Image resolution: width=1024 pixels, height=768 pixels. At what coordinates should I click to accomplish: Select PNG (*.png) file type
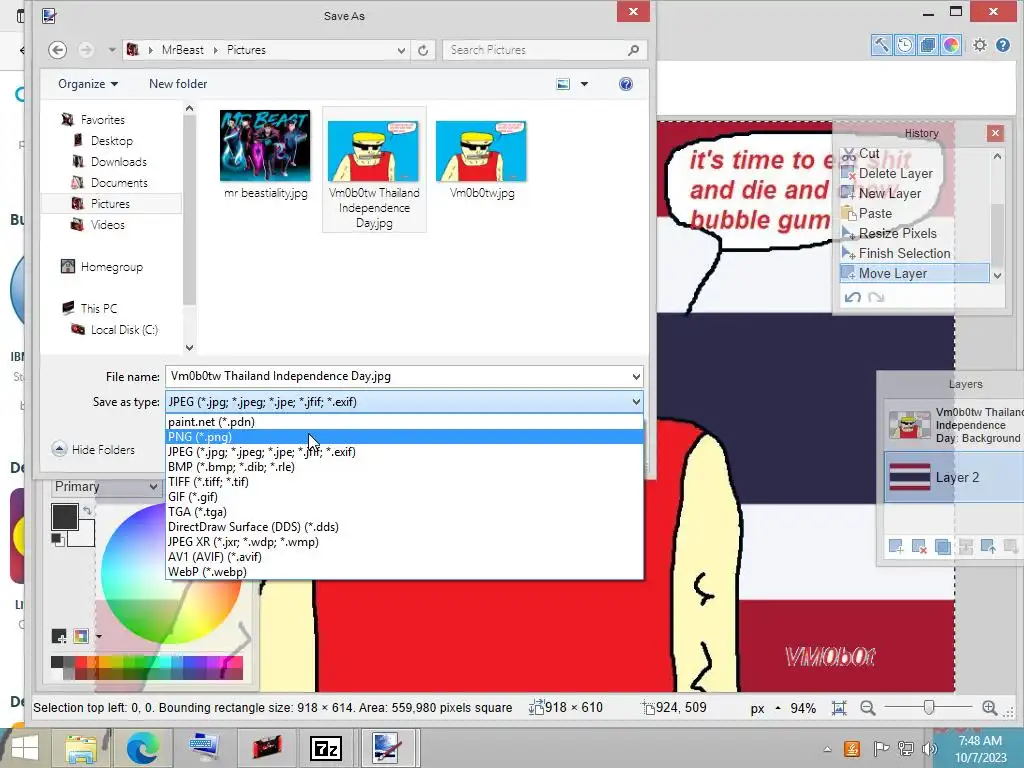pyautogui.click(x=404, y=437)
